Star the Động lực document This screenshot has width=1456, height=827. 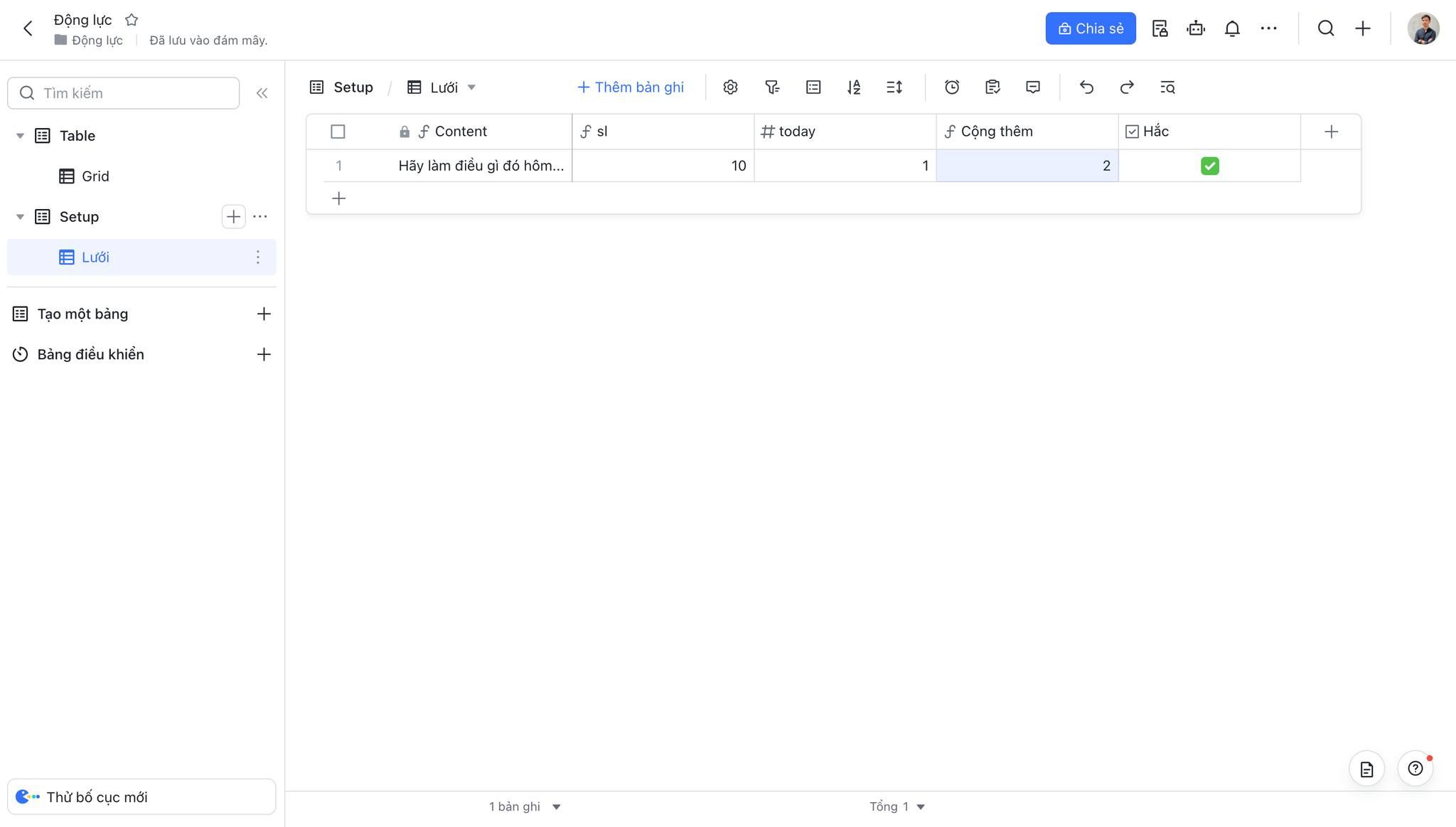click(x=132, y=20)
